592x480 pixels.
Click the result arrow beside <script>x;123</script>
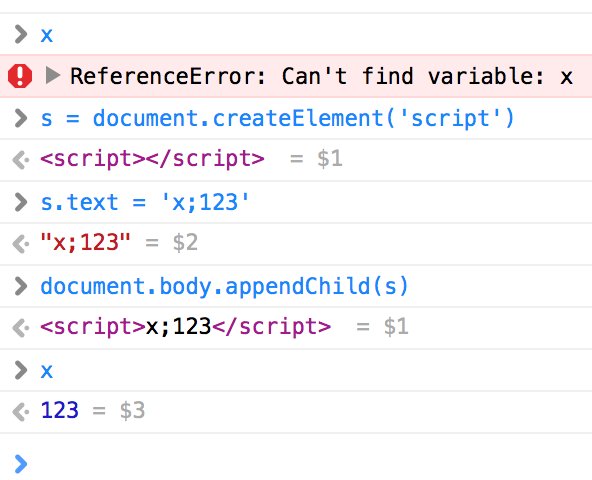(21, 328)
